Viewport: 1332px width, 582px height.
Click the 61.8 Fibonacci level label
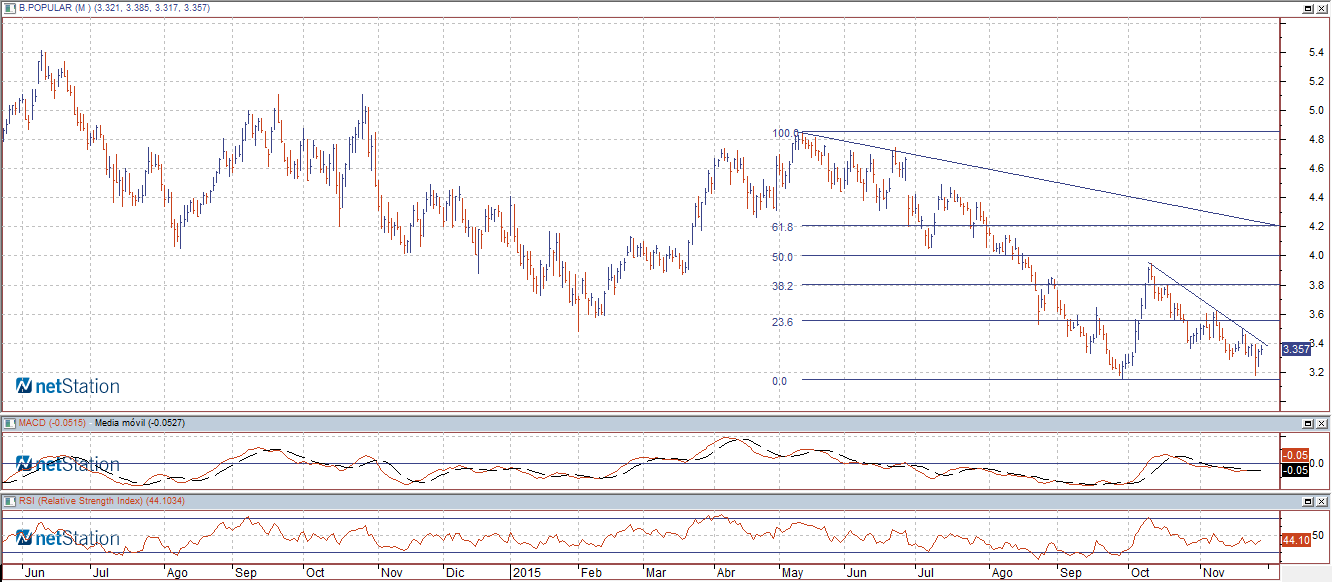pos(782,227)
